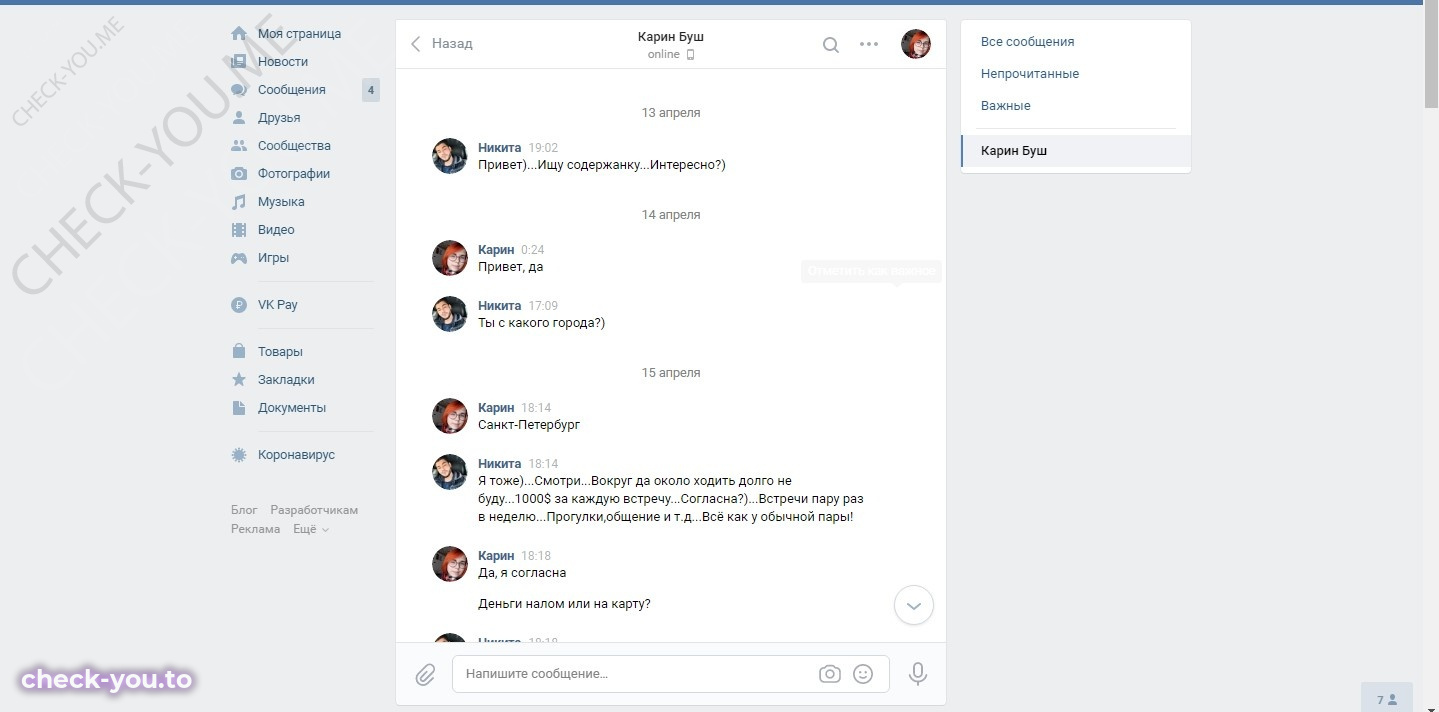This screenshot has width=1439, height=712.
Task: Click the Коронавирус virus icon
Action: point(239,455)
